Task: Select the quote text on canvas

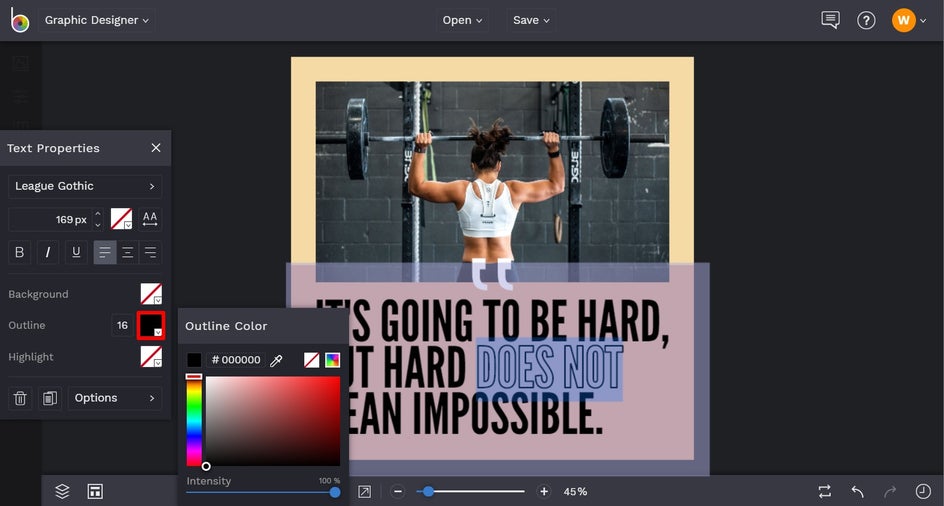Action: (x=492, y=367)
